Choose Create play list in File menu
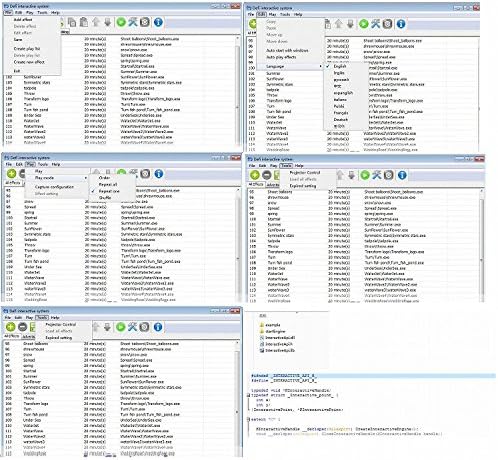498x460 pixels. (x=27, y=49)
